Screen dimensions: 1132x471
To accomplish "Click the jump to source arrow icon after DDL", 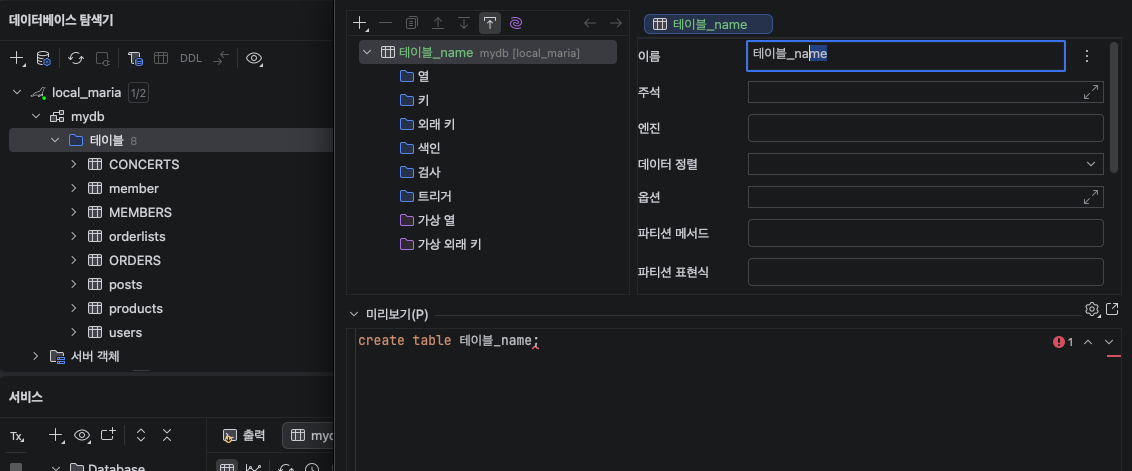I will [x=221, y=59].
